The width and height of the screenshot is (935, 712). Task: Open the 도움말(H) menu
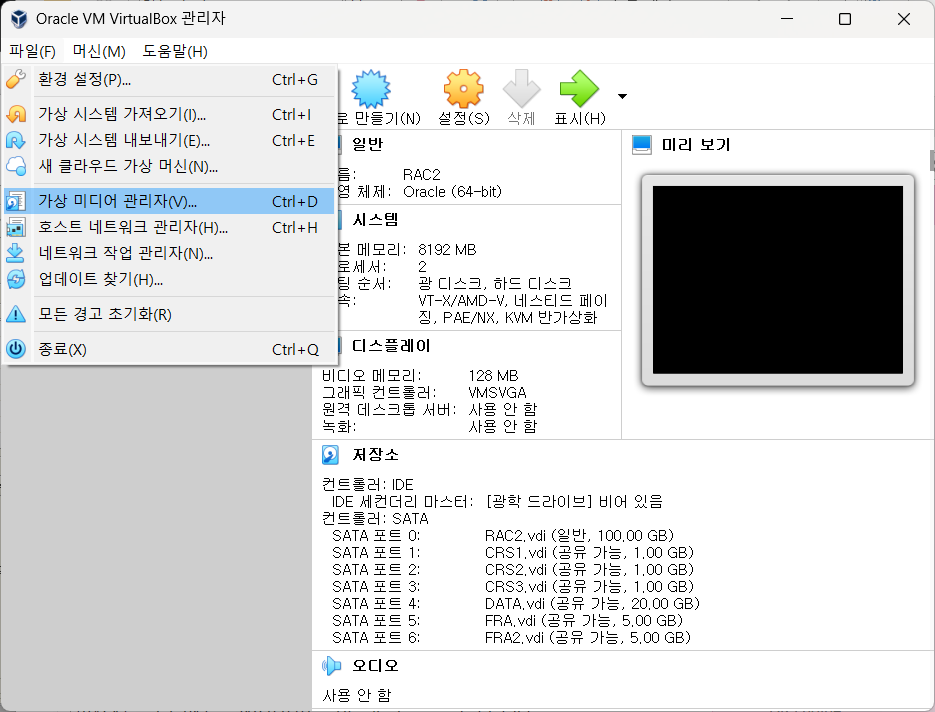pyautogui.click(x=175, y=51)
